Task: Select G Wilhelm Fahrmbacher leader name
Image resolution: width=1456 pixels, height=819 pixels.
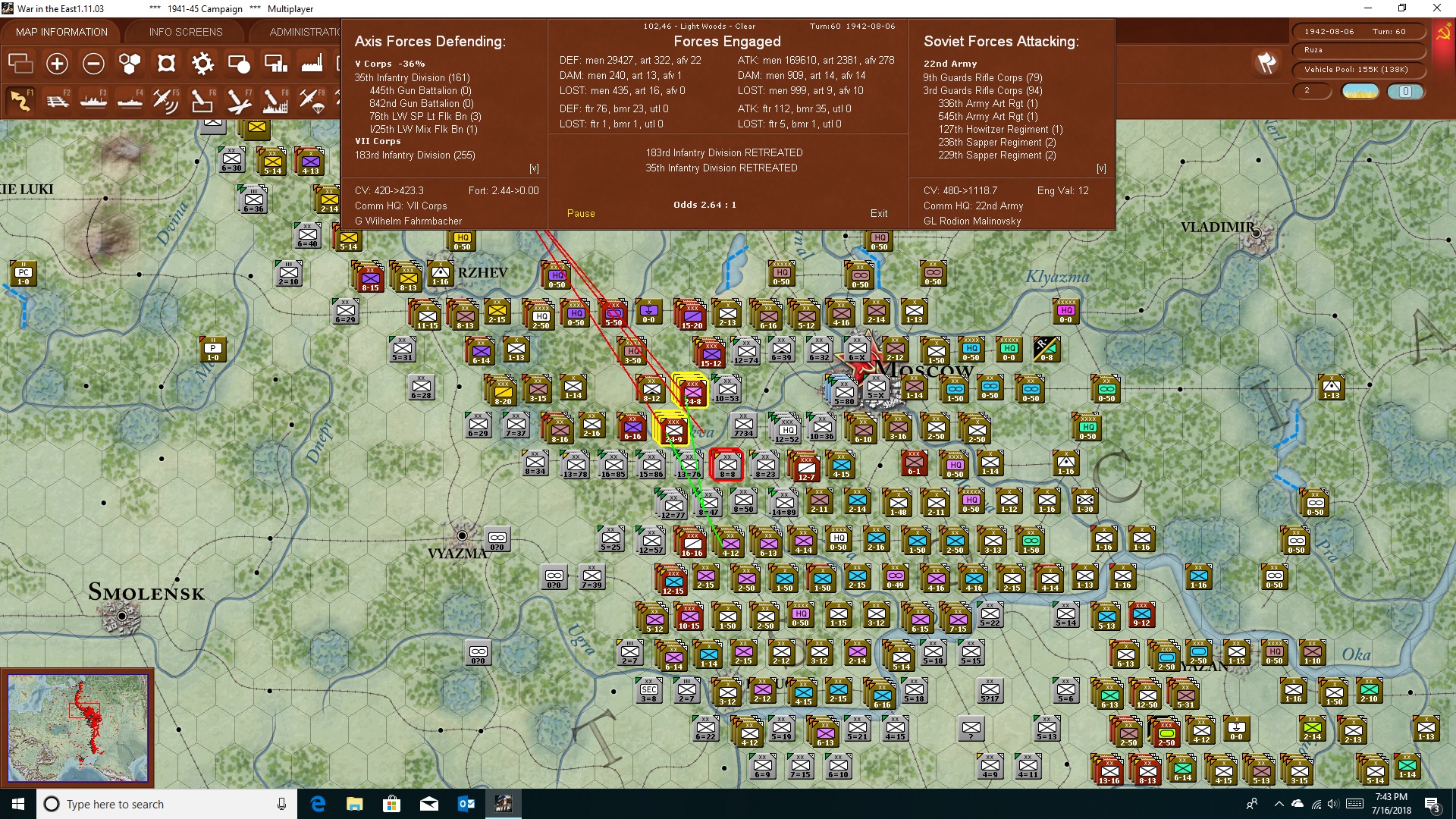Action: pyautogui.click(x=408, y=221)
